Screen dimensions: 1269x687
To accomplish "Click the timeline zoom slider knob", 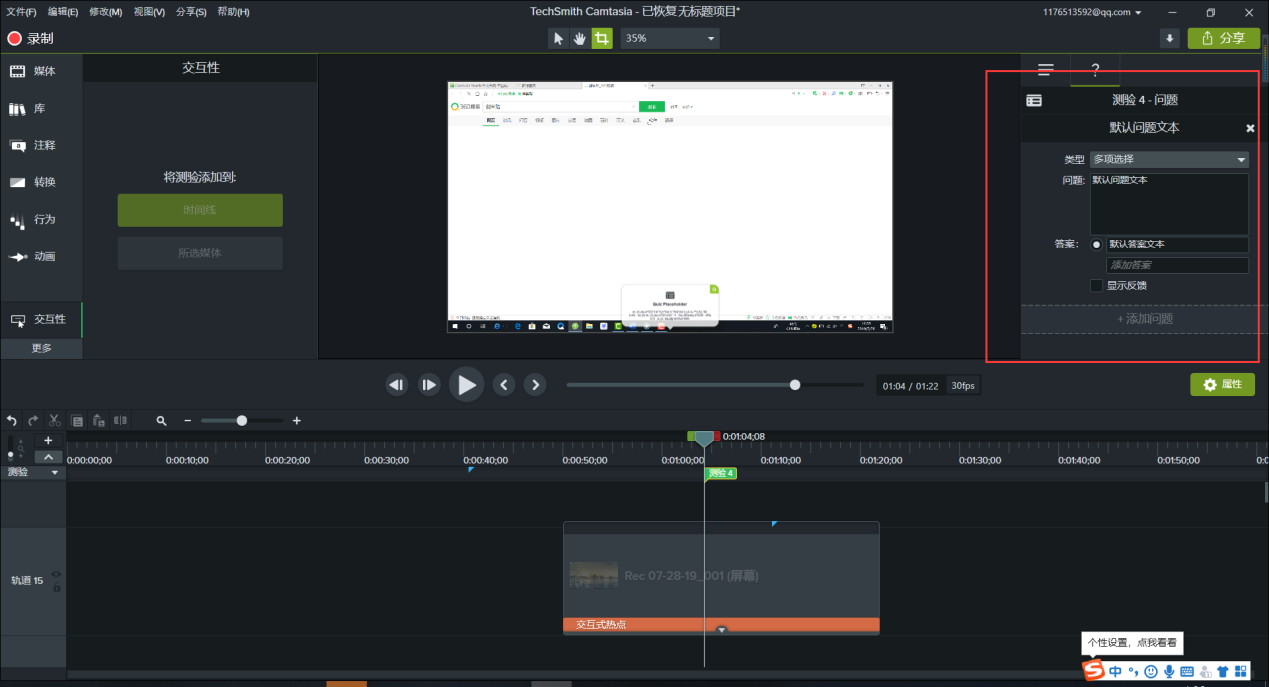I will (242, 421).
